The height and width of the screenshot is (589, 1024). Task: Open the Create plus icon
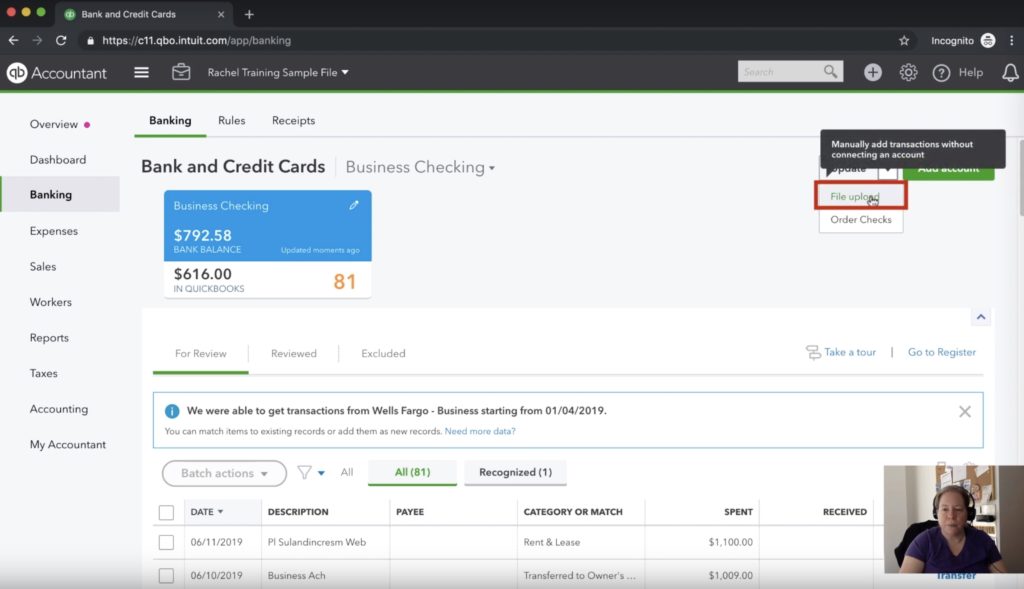coord(872,72)
